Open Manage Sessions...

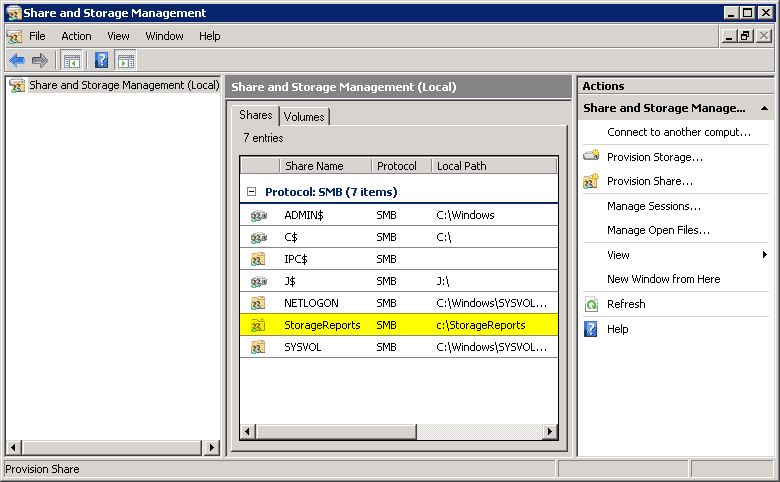[654, 206]
